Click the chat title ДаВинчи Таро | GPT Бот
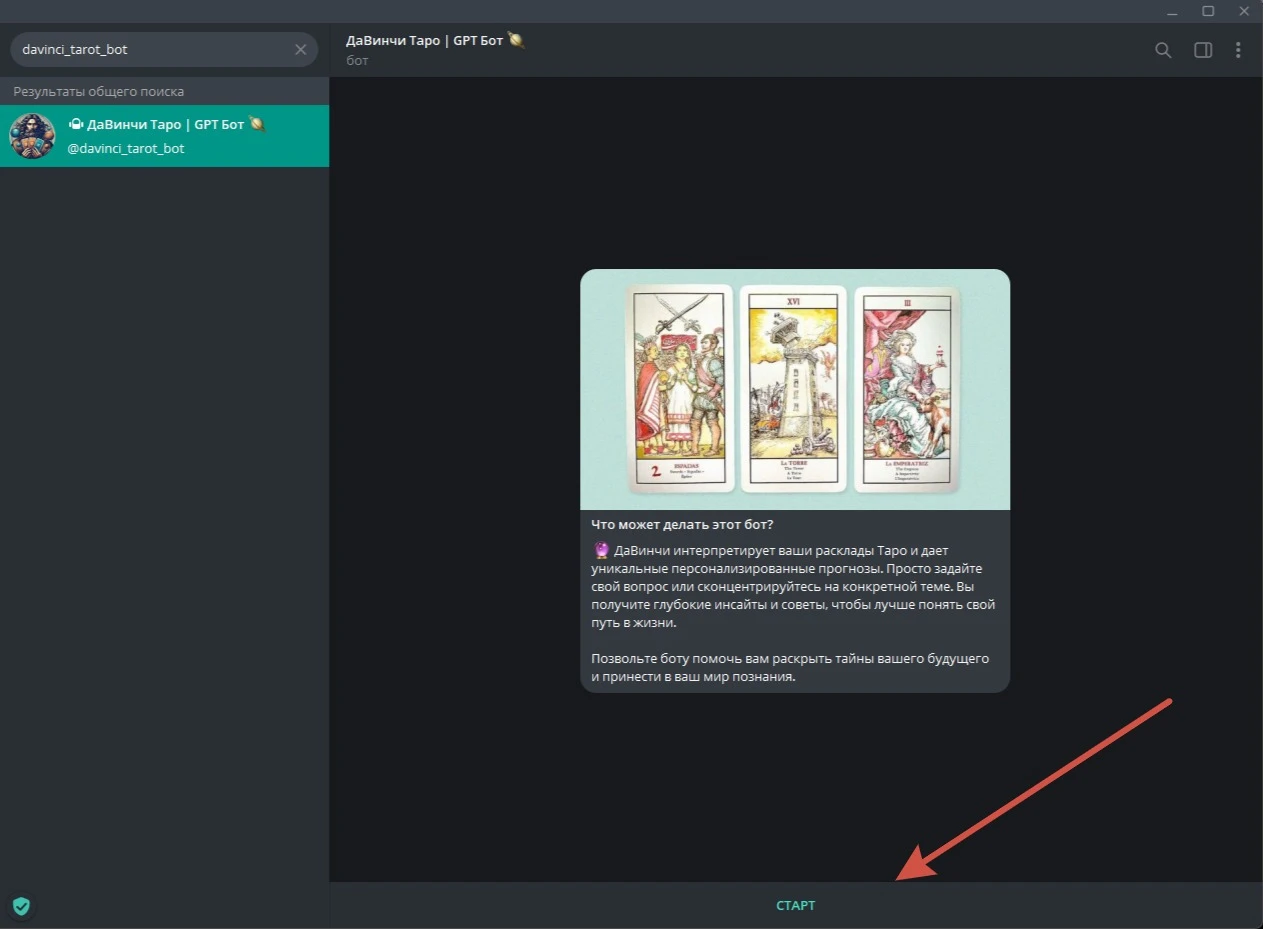Viewport: 1263px width, 929px height. (x=435, y=41)
